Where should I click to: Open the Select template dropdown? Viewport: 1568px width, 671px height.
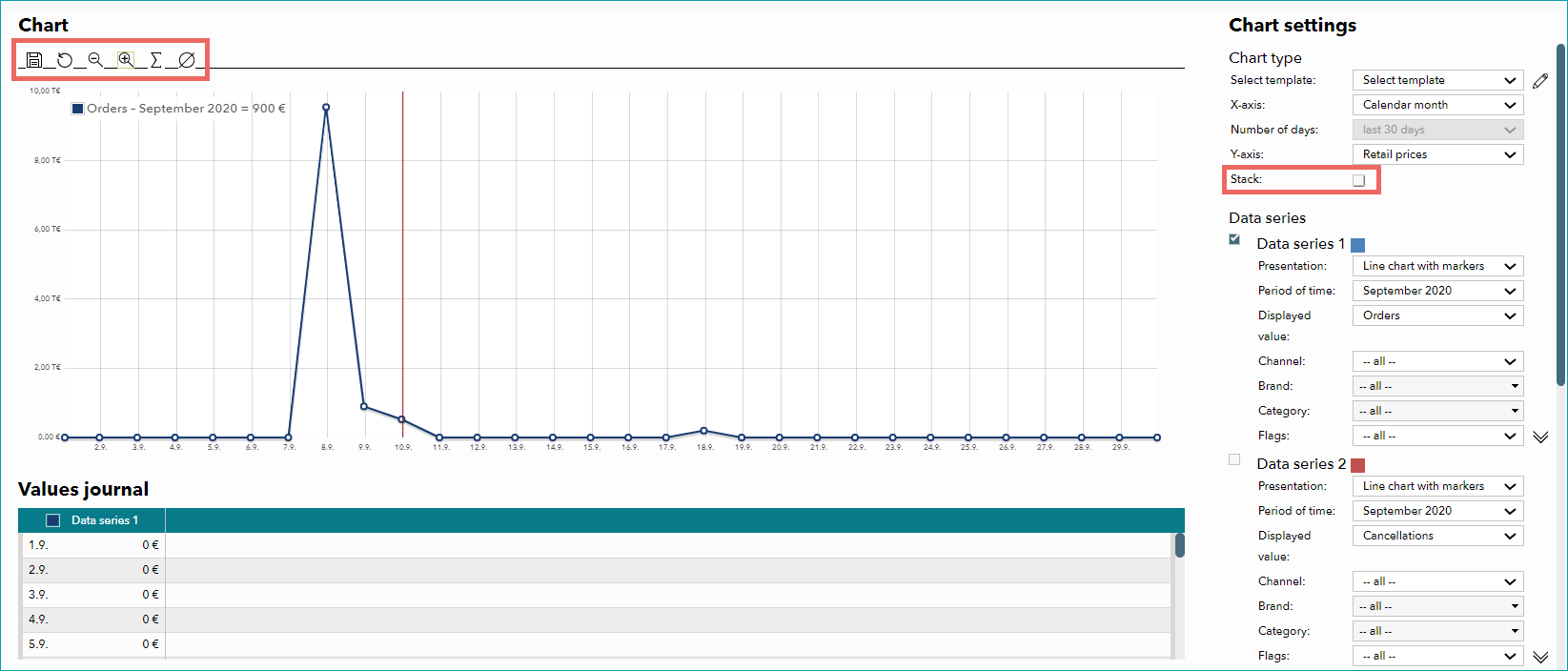pos(1437,80)
